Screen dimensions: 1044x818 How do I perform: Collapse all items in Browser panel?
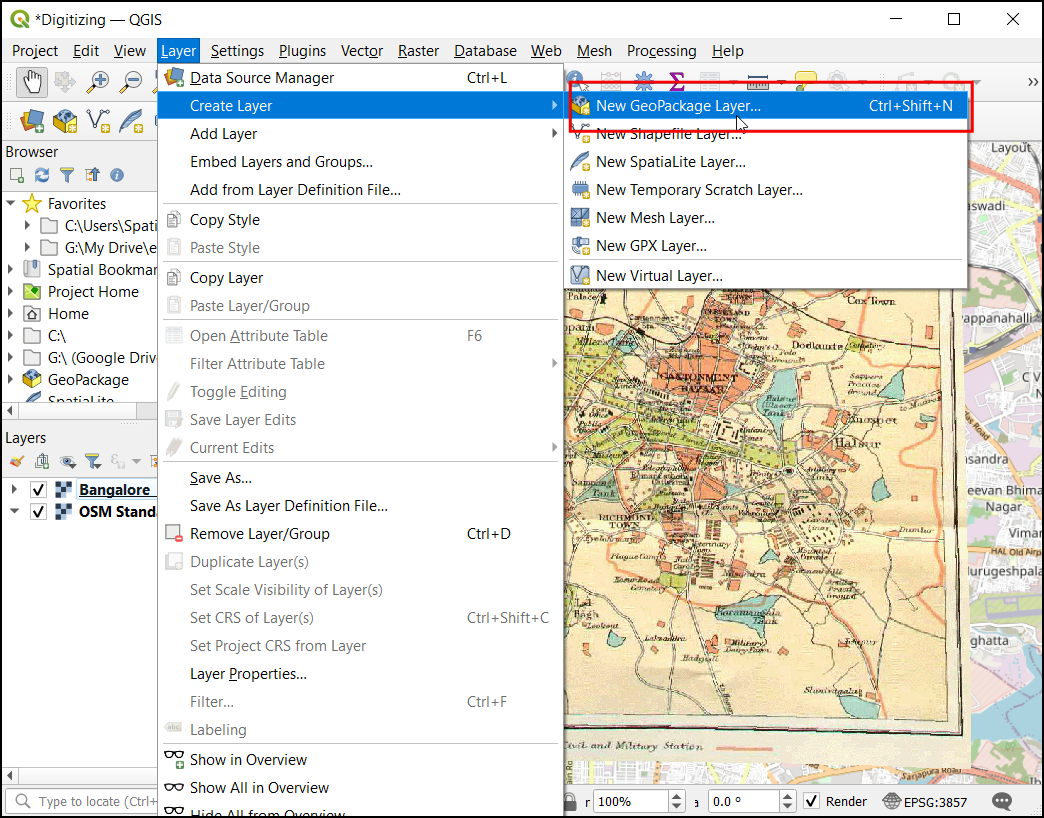(93, 175)
